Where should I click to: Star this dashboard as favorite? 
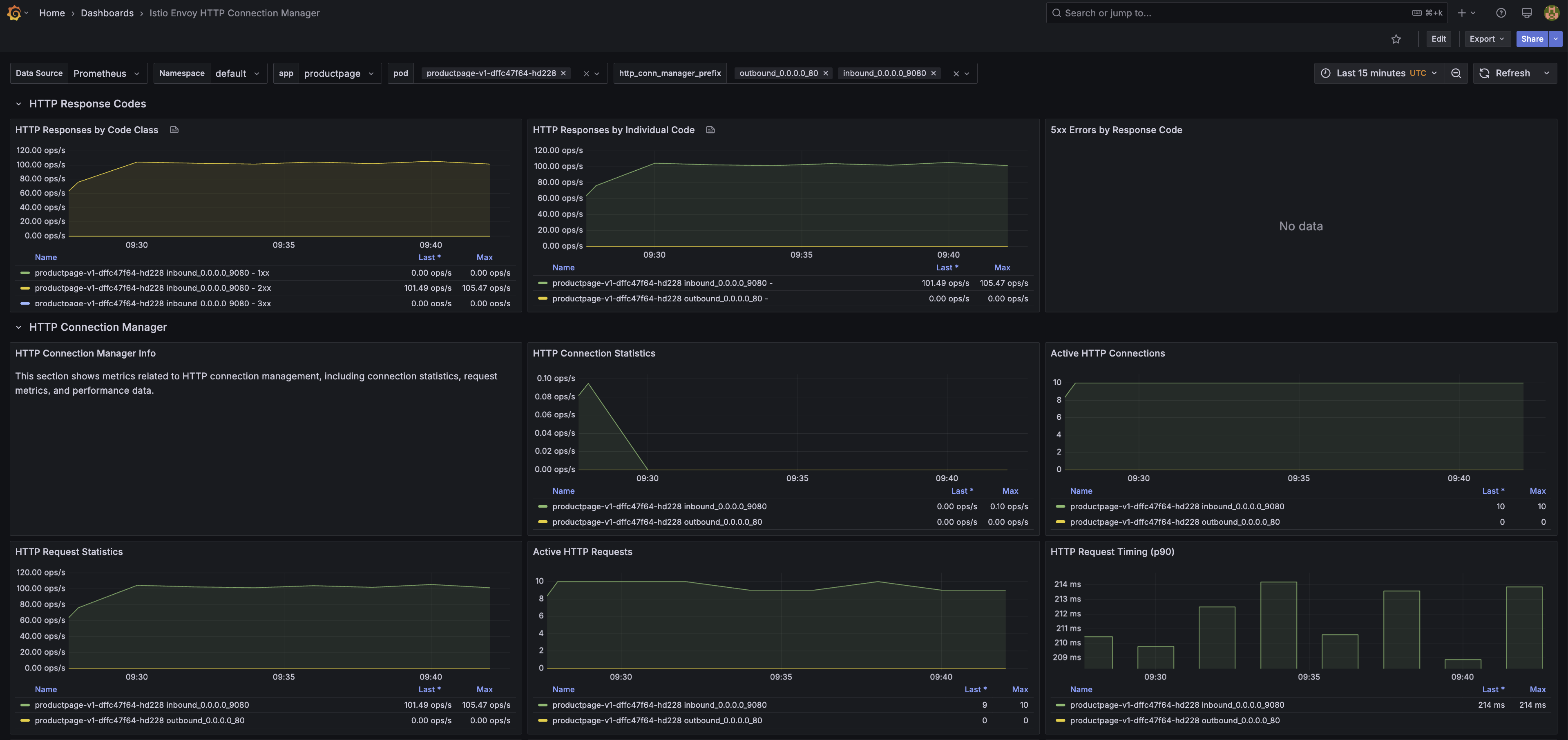tap(1396, 39)
